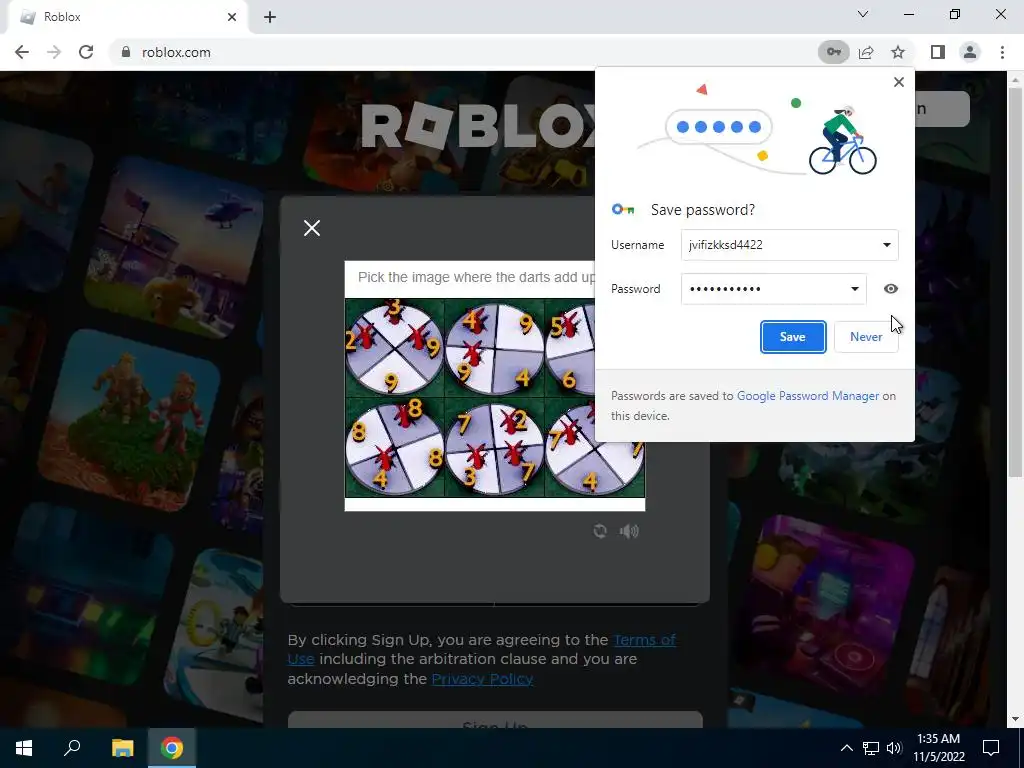
Task: View site information lock icon
Action: pyautogui.click(x=126, y=52)
